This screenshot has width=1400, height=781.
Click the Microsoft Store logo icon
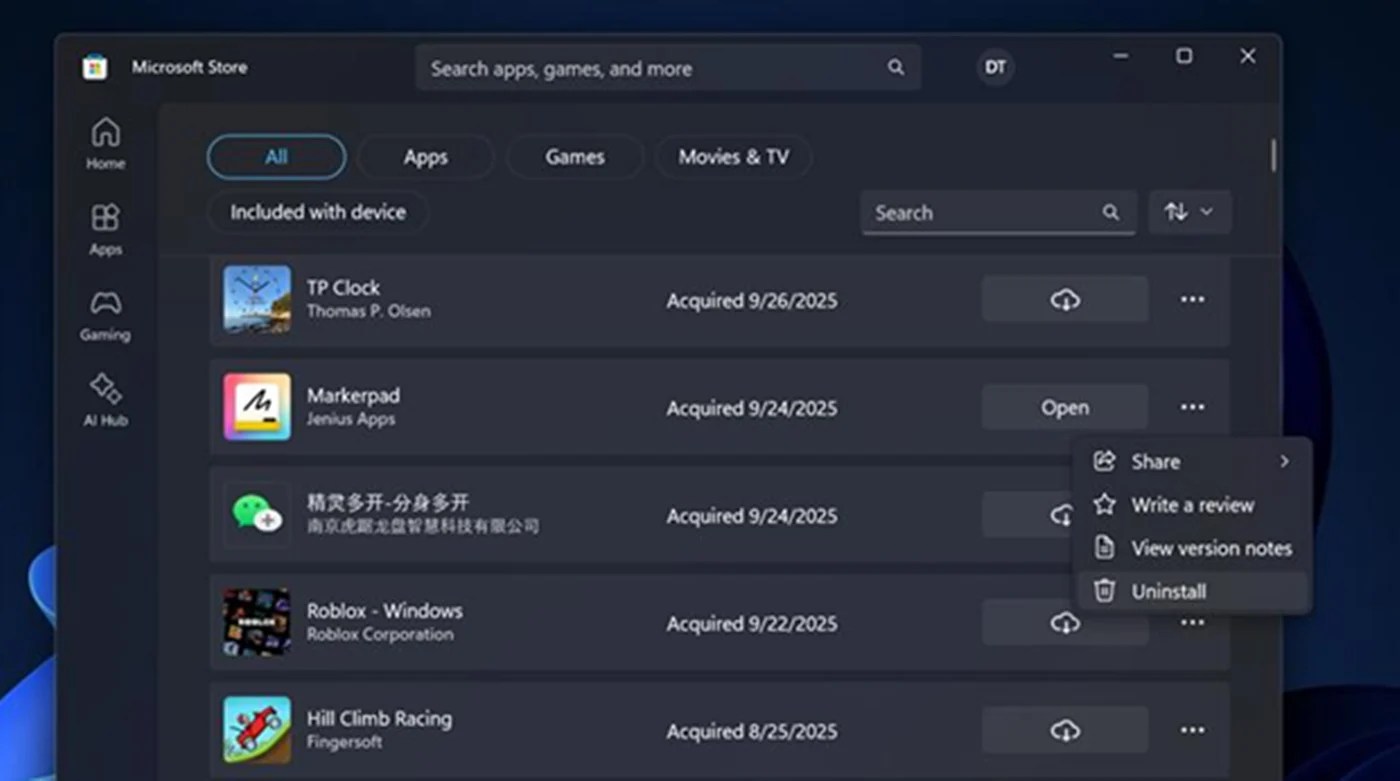tap(94, 66)
